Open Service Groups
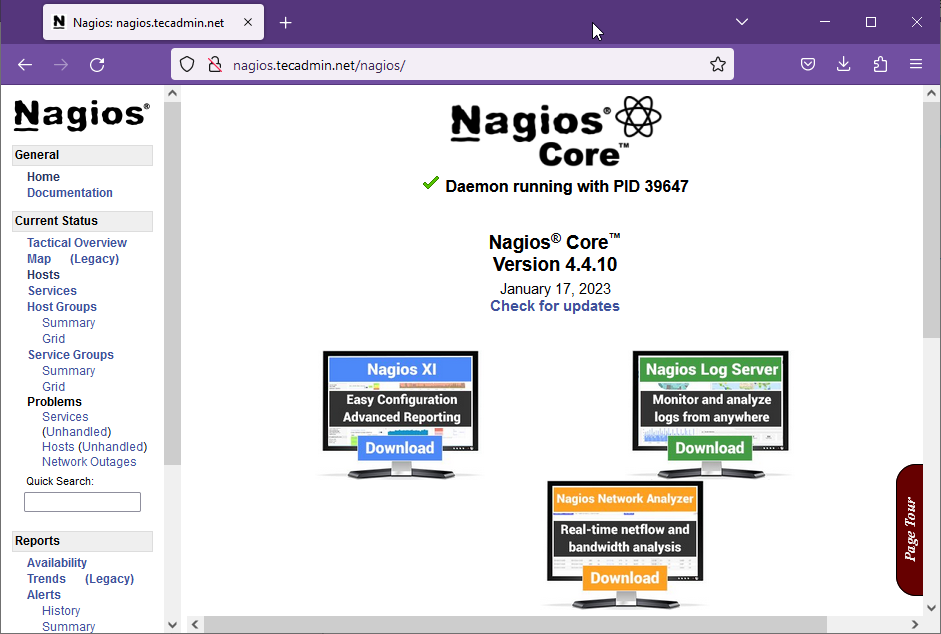The height and width of the screenshot is (634, 941). (70, 355)
